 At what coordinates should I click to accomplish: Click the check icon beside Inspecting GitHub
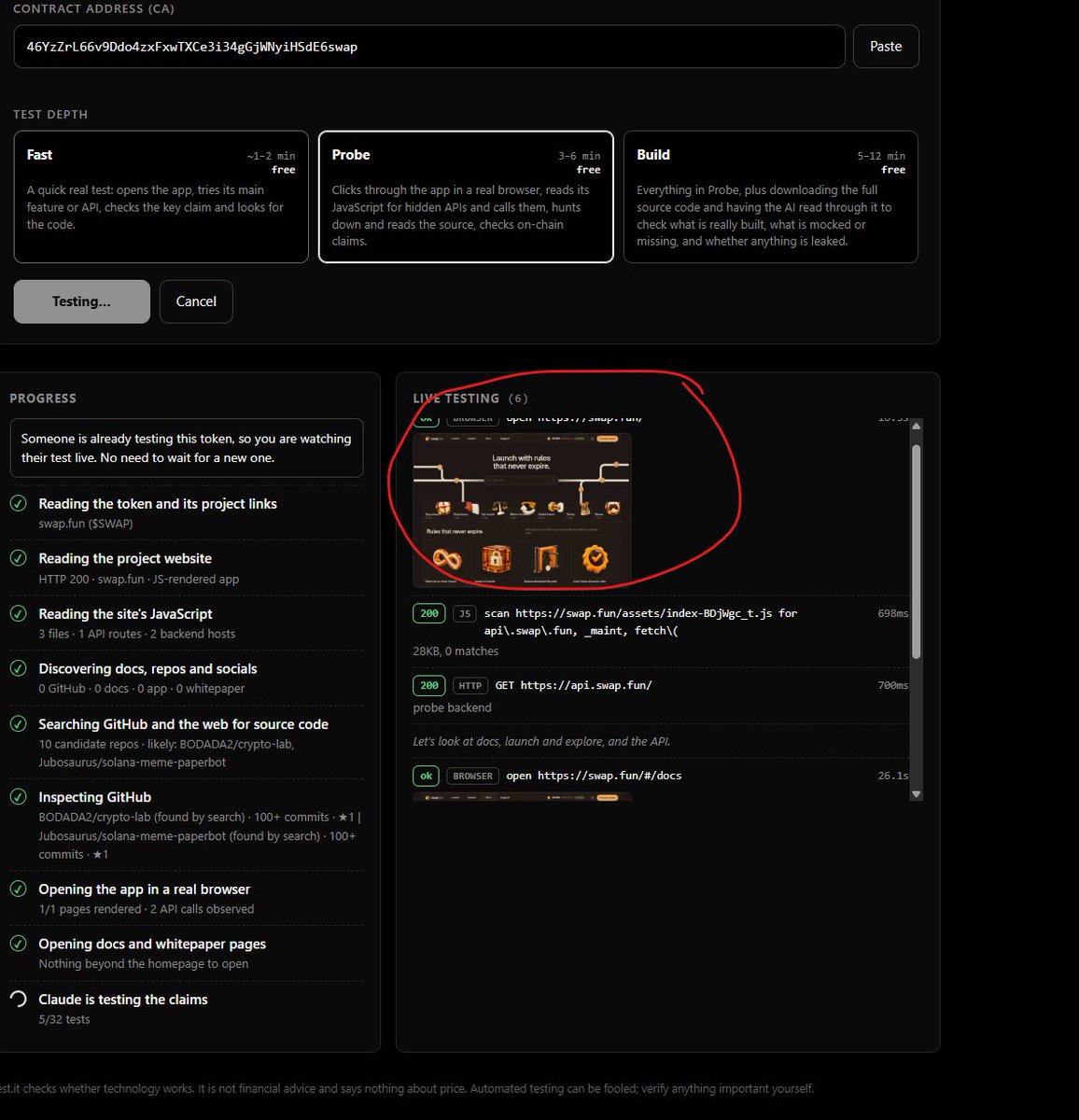[18, 796]
